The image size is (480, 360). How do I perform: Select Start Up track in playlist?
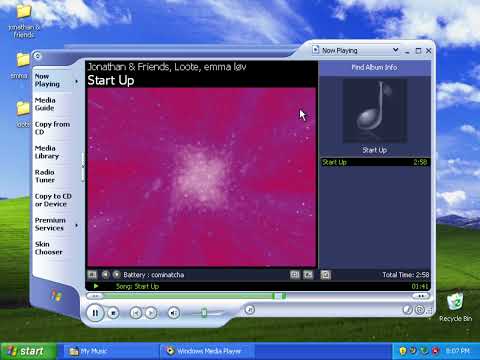(375, 162)
